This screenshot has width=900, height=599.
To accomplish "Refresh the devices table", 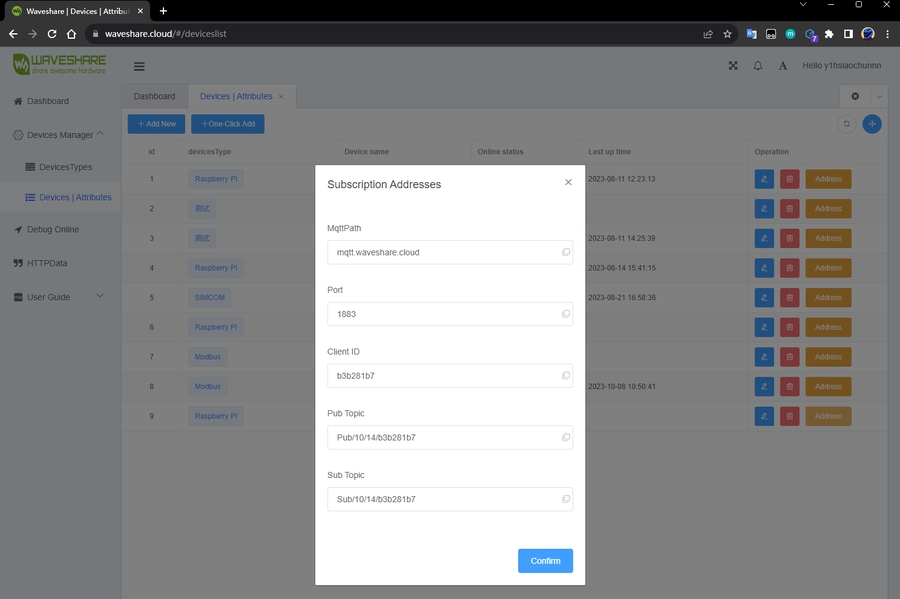I will coord(846,124).
